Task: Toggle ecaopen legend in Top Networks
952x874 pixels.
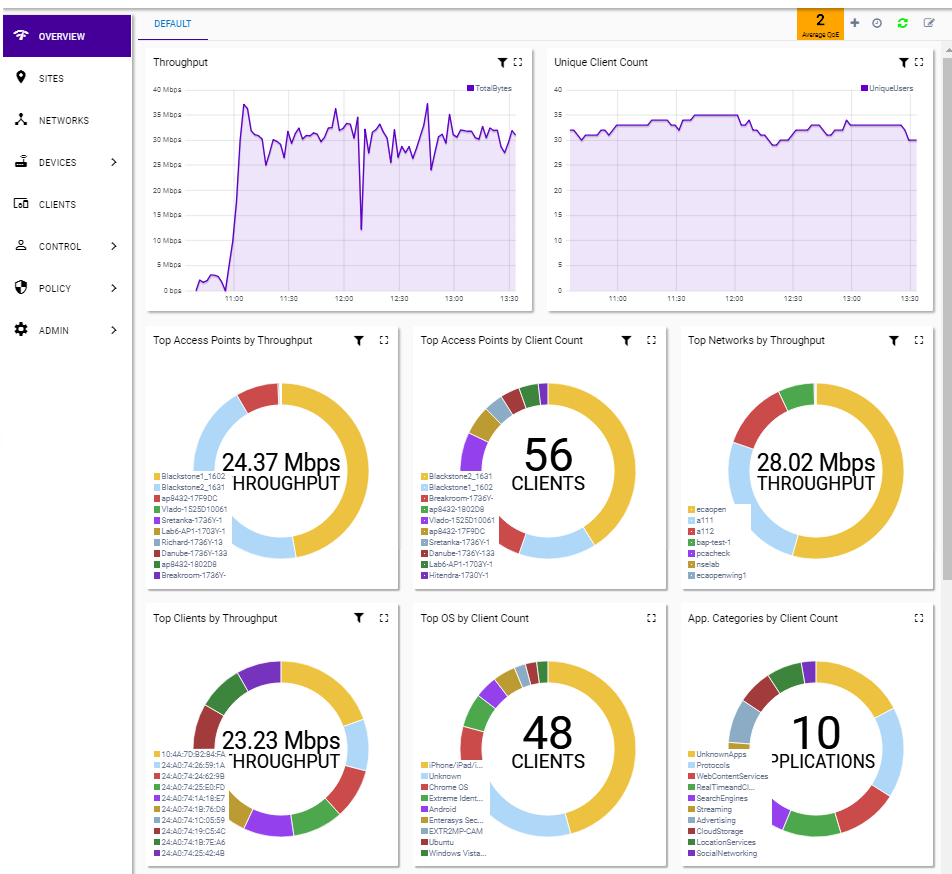Action: 707,510
